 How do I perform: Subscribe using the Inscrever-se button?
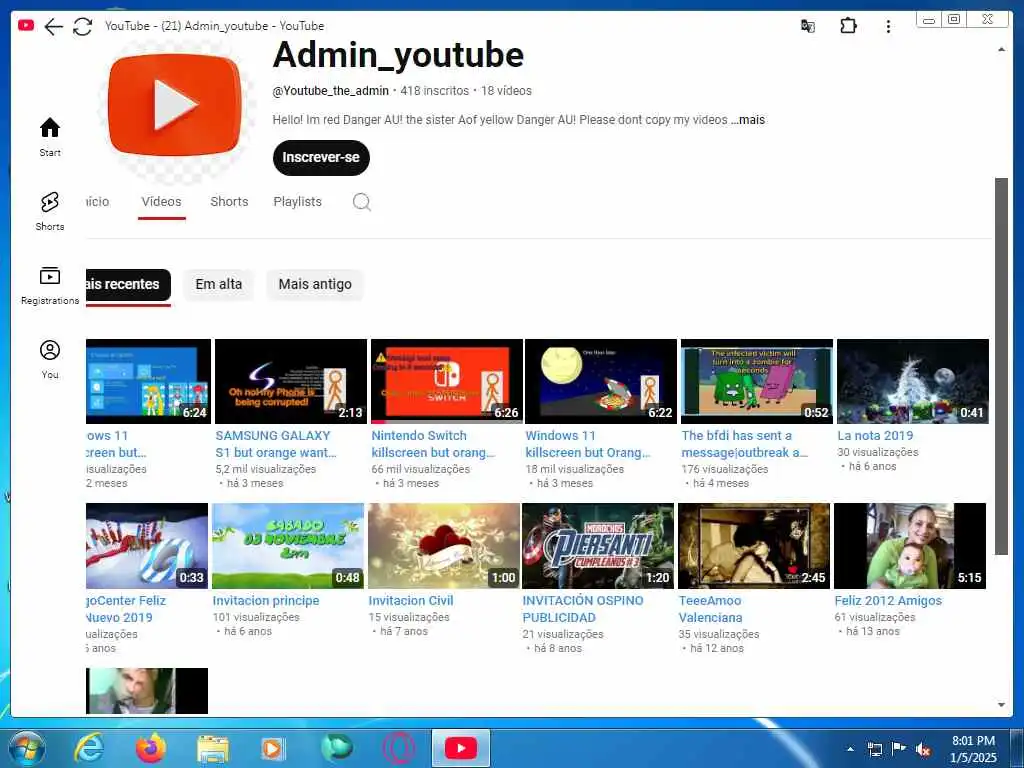[x=321, y=157]
